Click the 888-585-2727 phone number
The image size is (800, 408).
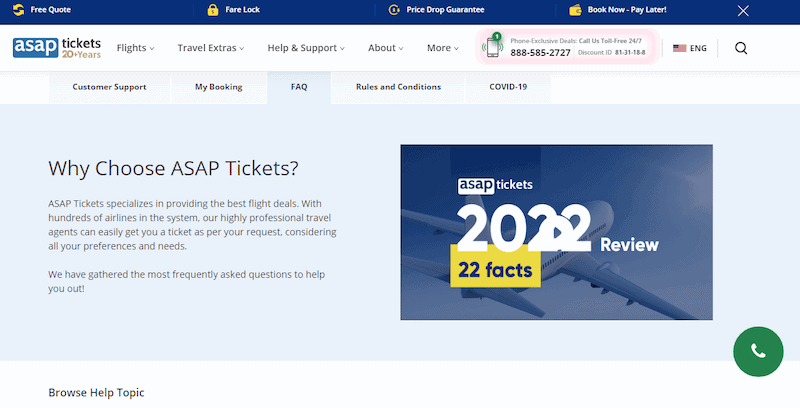[540, 53]
